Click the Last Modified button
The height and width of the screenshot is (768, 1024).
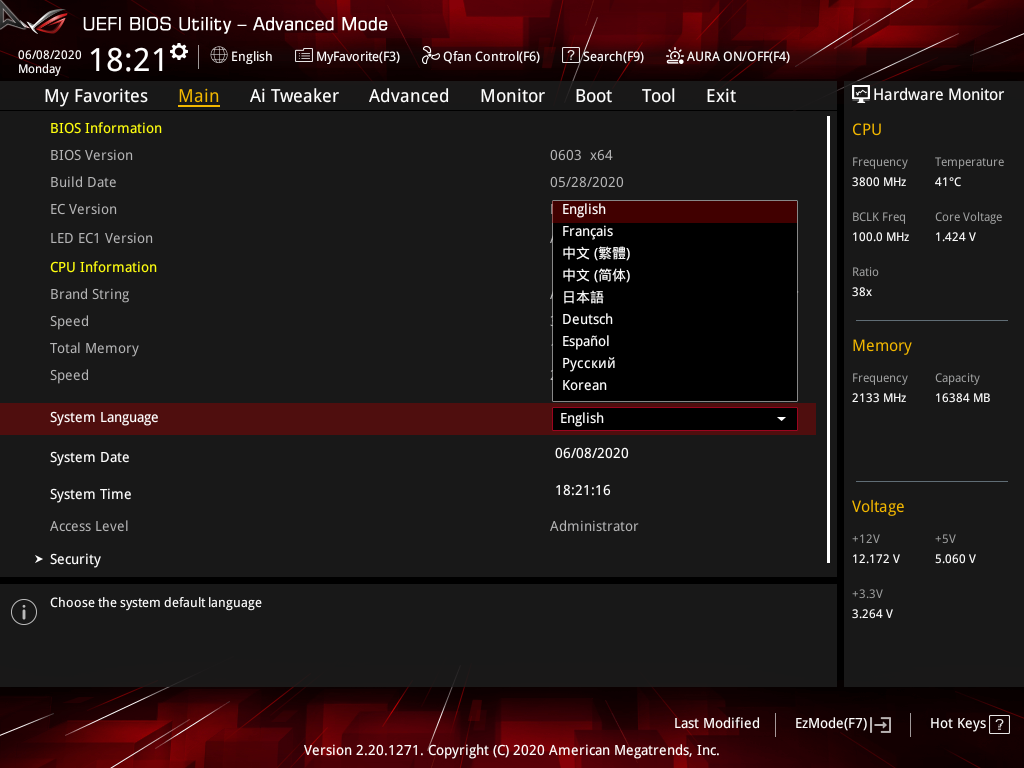pos(716,724)
